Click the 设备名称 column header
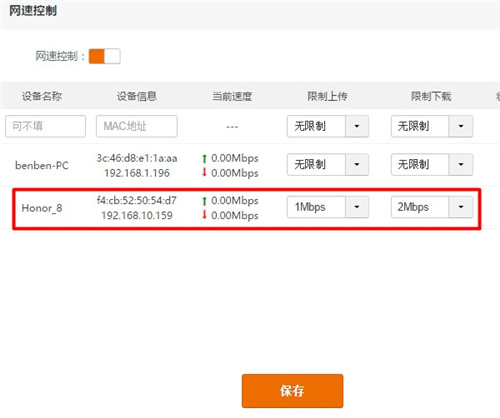The image size is (500, 418). click(42, 96)
